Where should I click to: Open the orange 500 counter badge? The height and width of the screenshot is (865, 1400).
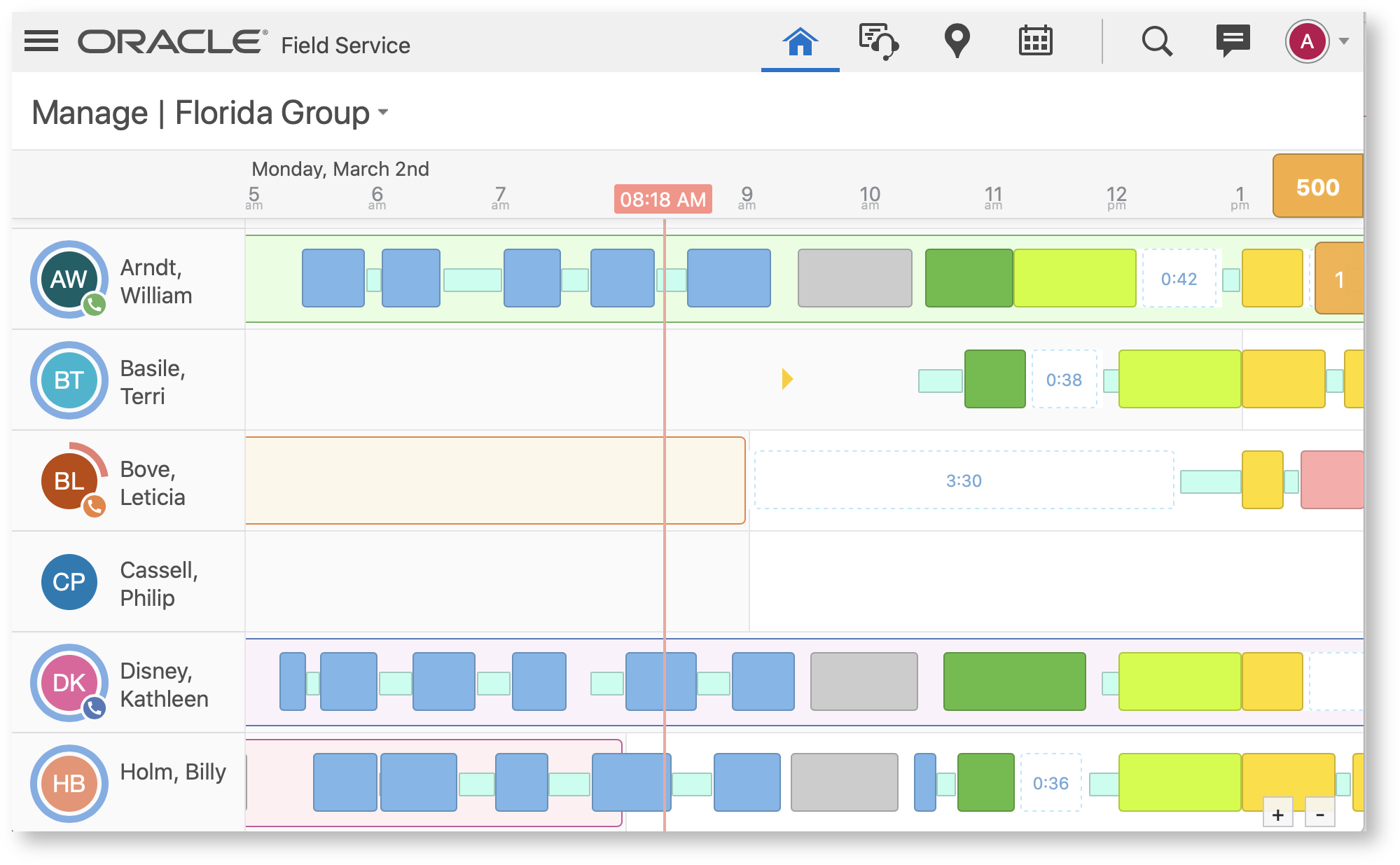click(1317, 187)
